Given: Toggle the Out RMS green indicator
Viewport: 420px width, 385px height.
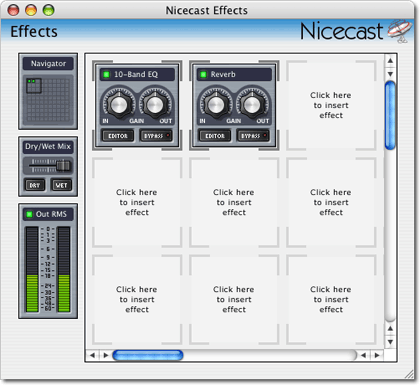Looking at the screenshot, I should pos(29,214).
